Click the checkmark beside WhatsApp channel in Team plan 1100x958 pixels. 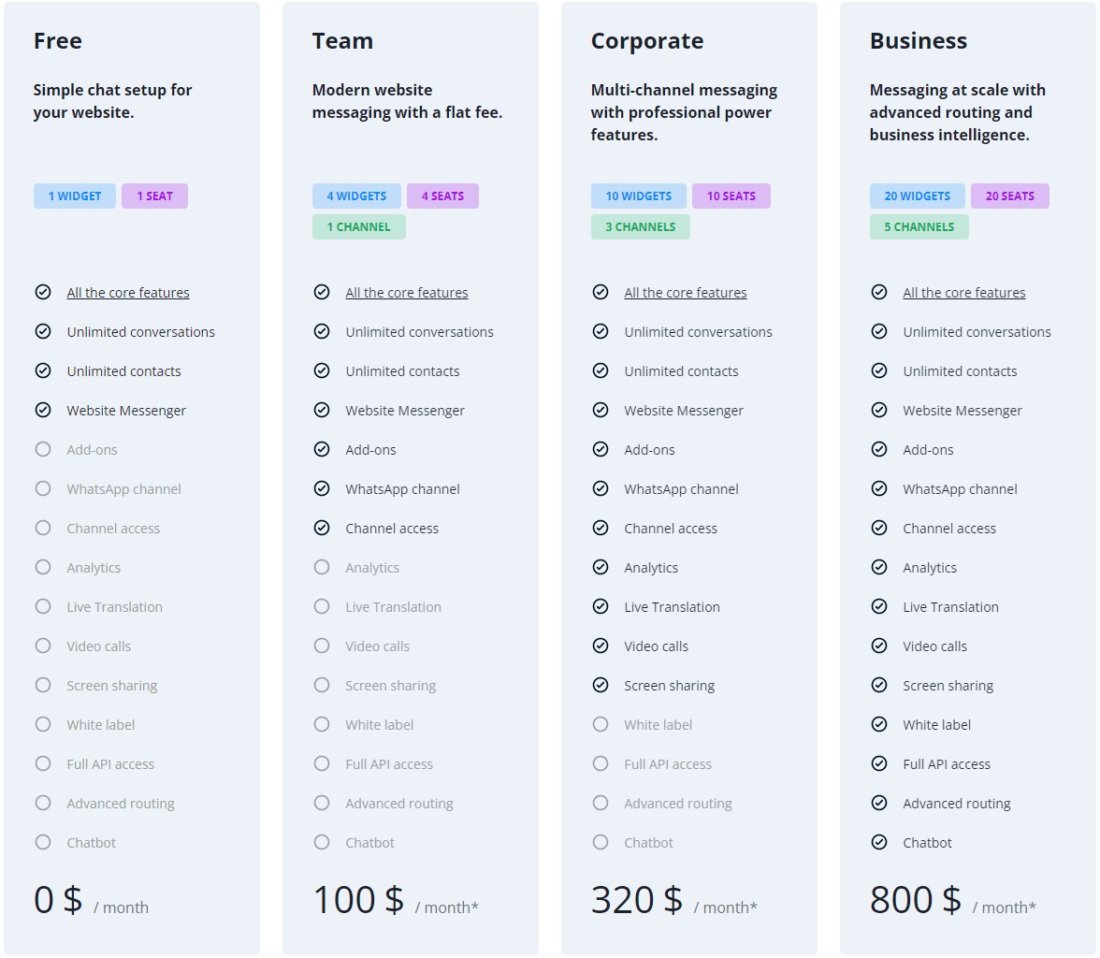(322, 488)
